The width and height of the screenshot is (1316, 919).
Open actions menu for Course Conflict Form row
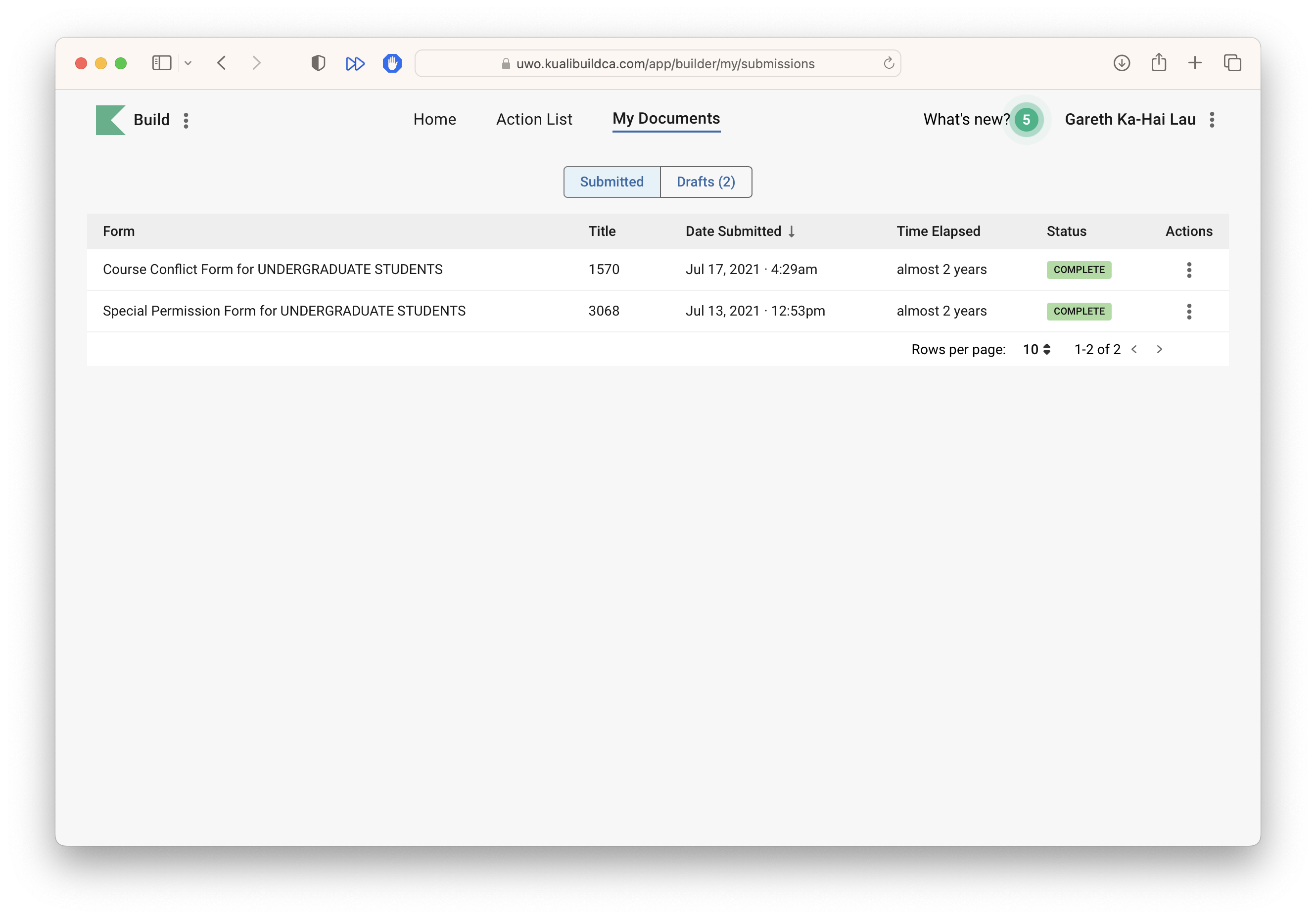(1189, 270)
